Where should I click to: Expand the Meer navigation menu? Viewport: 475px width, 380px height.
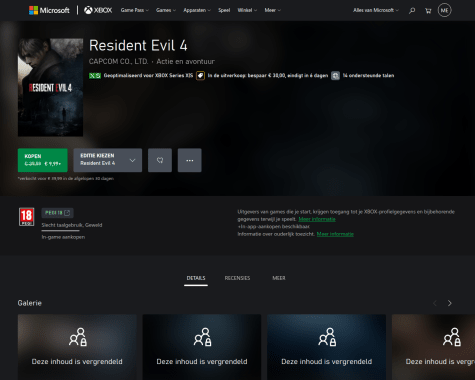point(273,10)
